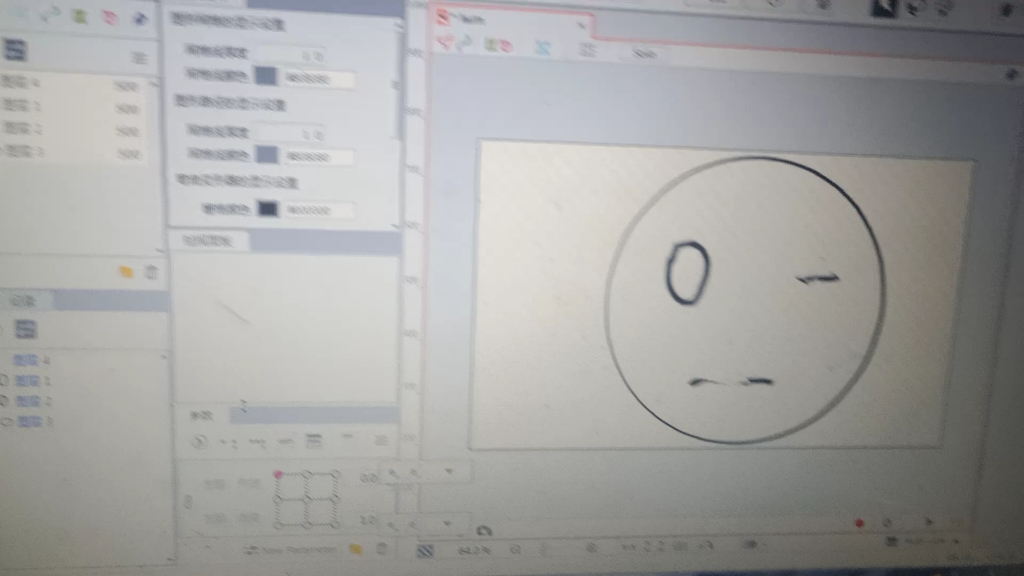Select the upper-left list row numbered 2
Viewport: 1024px width, 576px height.
(x=72, y=130)
